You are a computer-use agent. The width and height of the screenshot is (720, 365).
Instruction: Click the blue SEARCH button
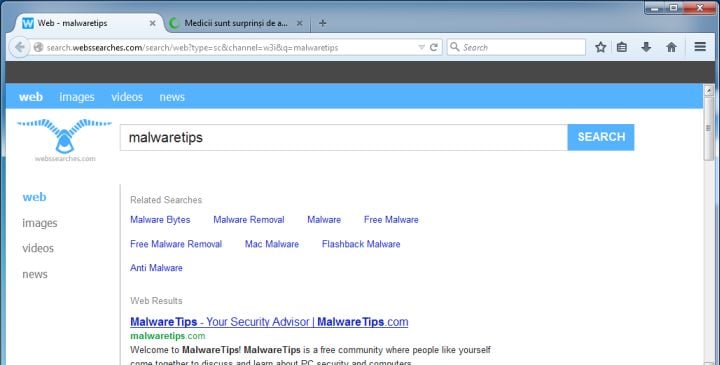point(601,137)
